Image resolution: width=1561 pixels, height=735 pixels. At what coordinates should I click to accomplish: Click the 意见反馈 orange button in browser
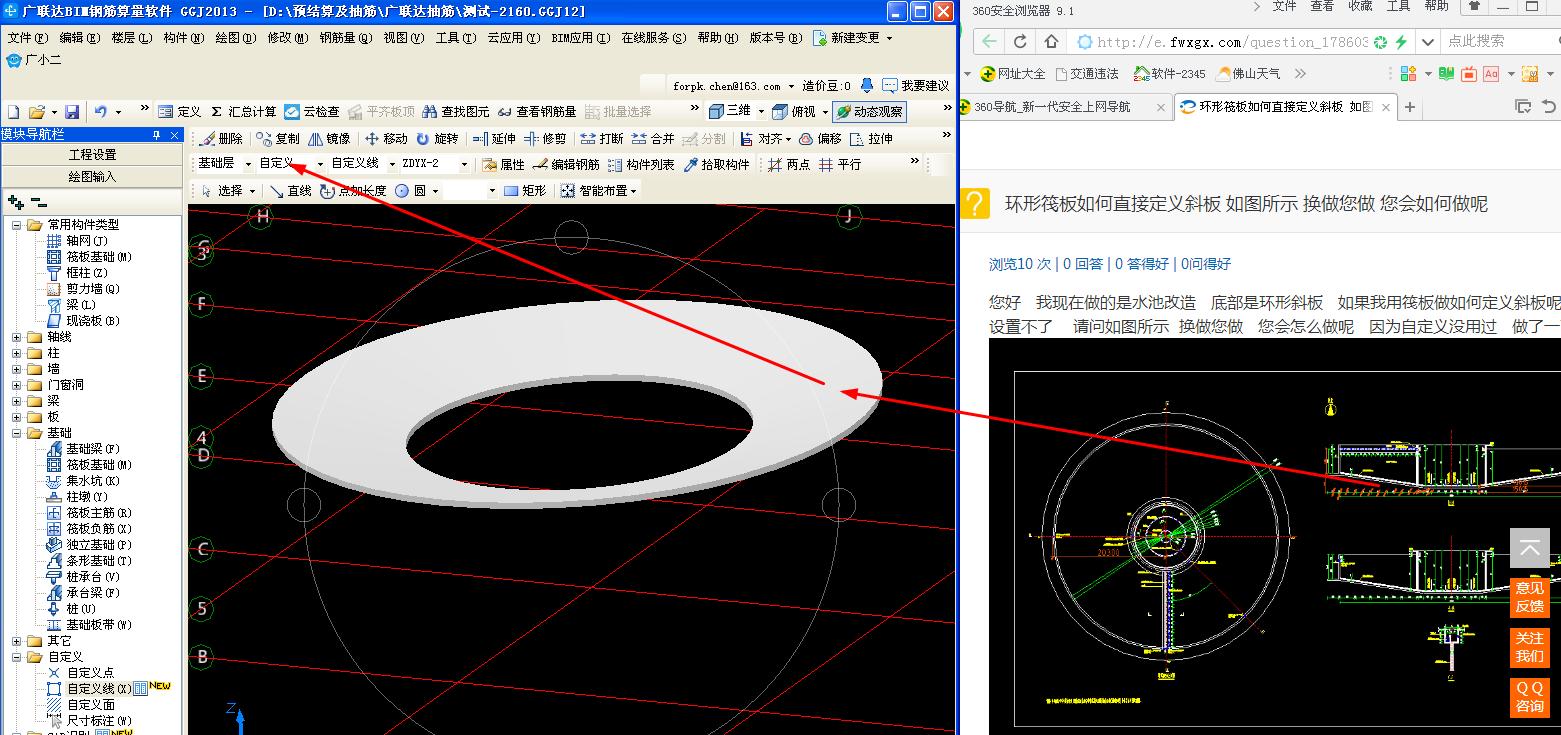click(x=1529, y=597)
